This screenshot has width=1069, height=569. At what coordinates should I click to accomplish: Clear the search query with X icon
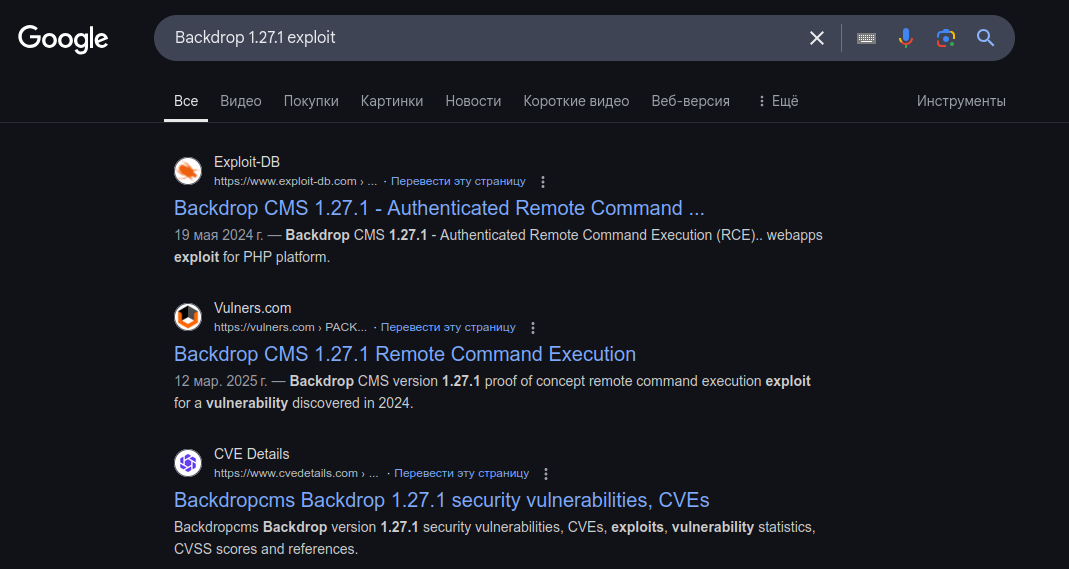point(817,38)
